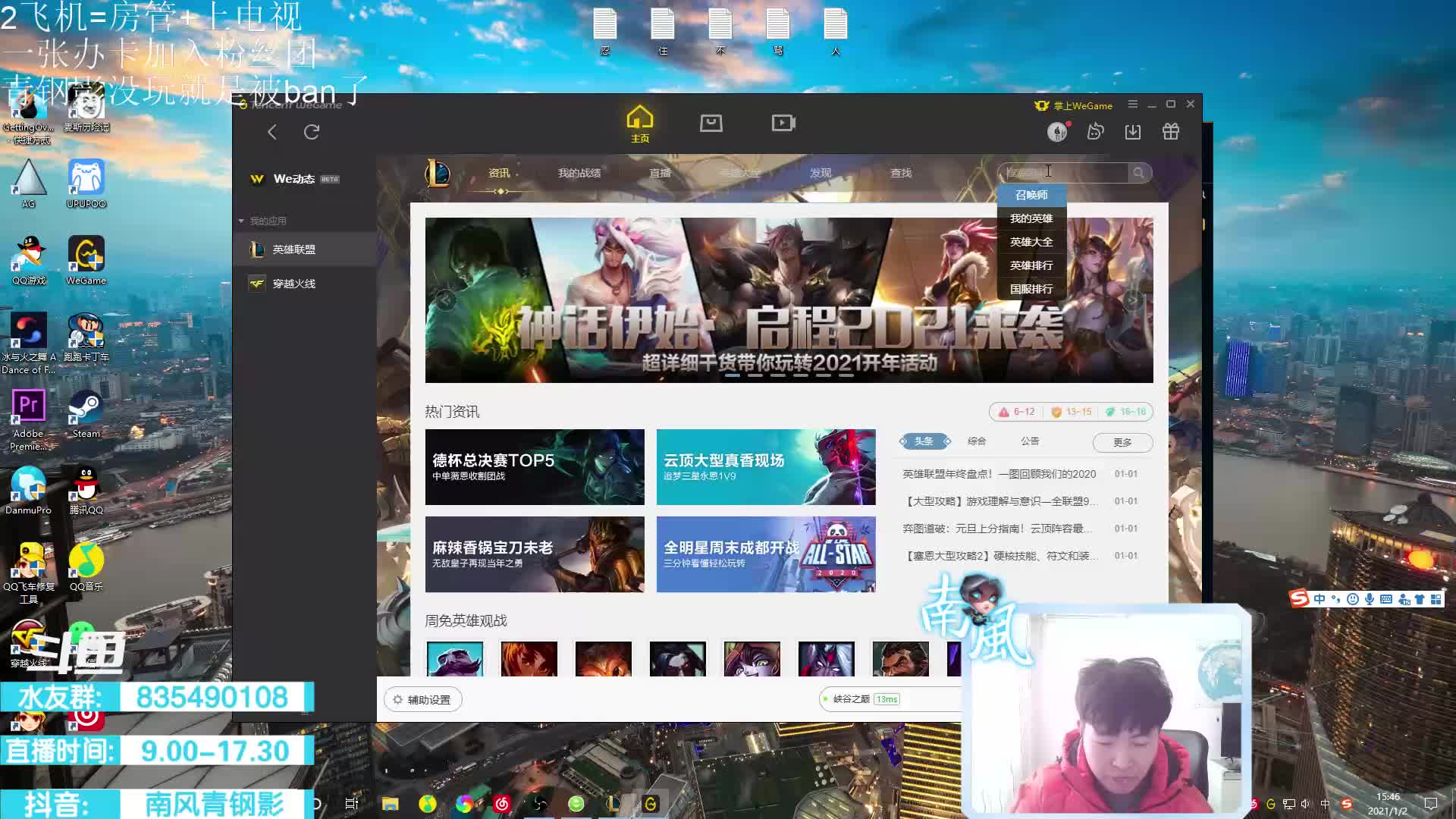Open the store bag icon in top bar
Image resolution: width=1456 pixels, height=819 pixels.
point(711,123)
